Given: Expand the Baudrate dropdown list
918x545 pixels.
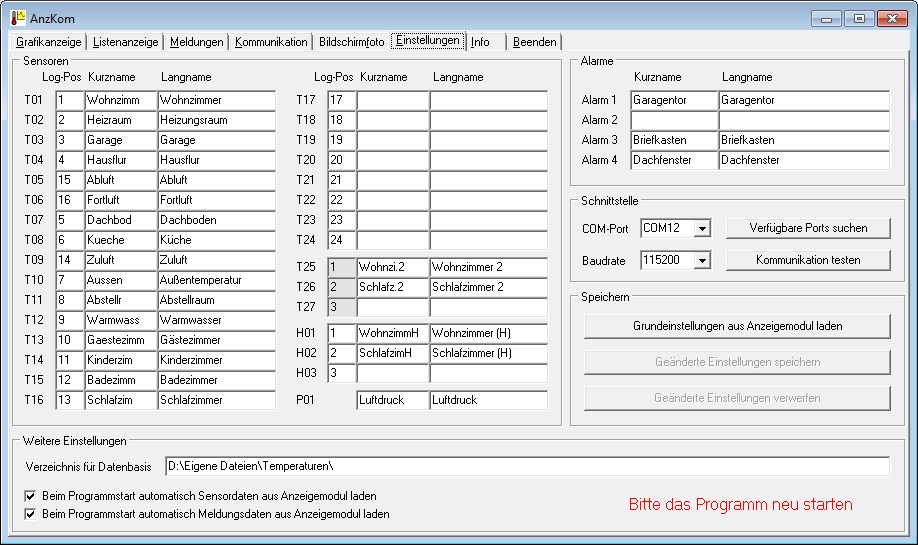Looking at the screenshot, I should [x=702, y=260].
